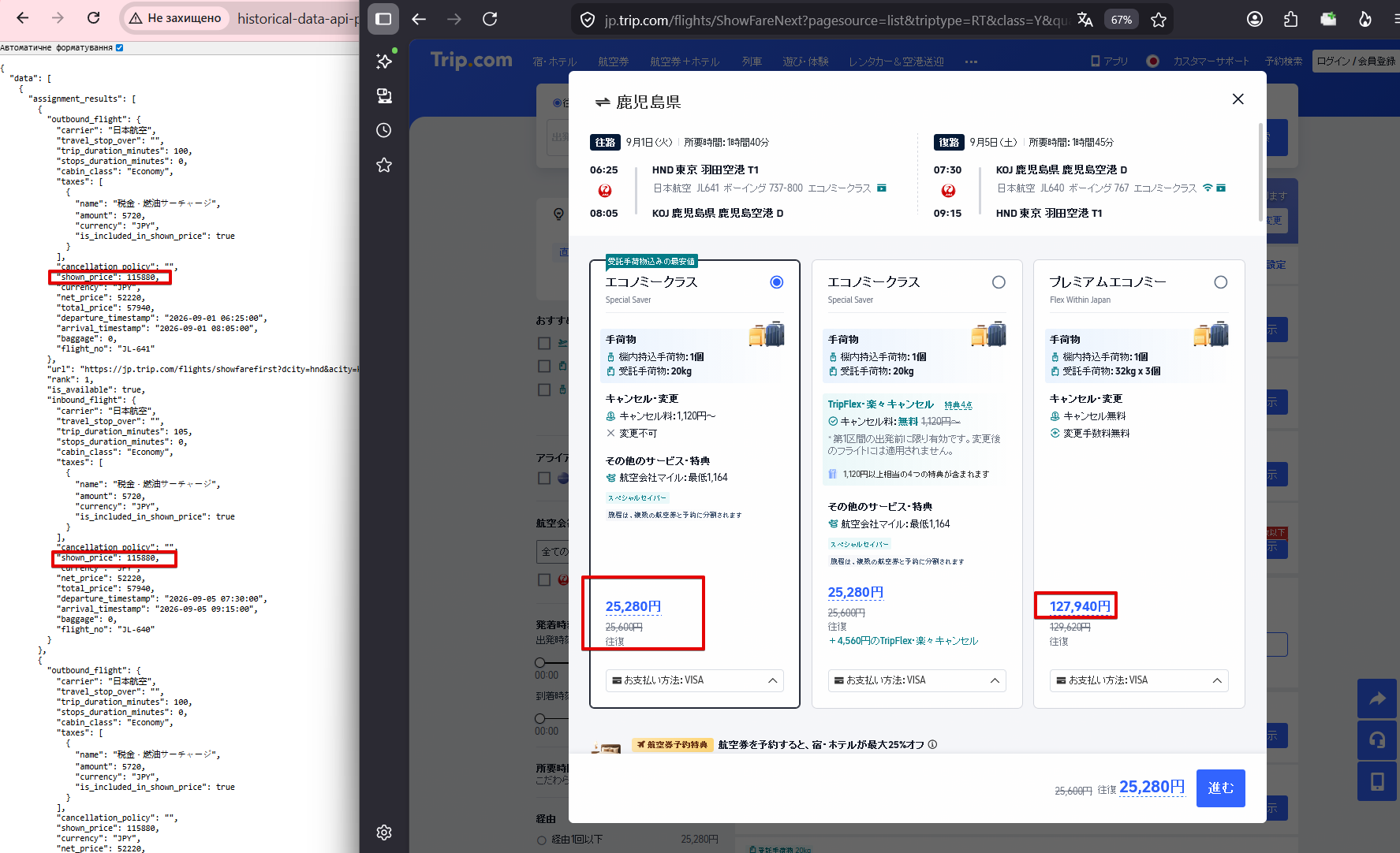
Task: Click the ログイン / 会員登録 button
Action: 1356,61
